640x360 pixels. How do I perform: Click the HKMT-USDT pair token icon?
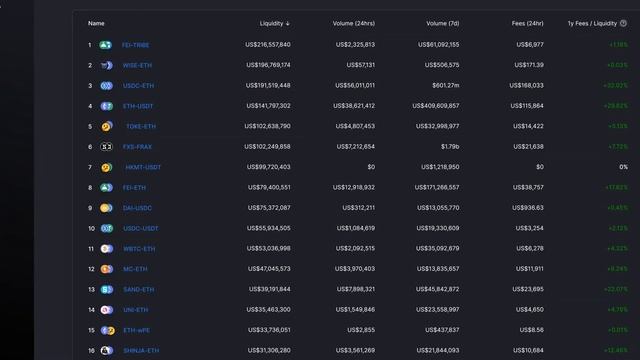[x=107, y=167]
